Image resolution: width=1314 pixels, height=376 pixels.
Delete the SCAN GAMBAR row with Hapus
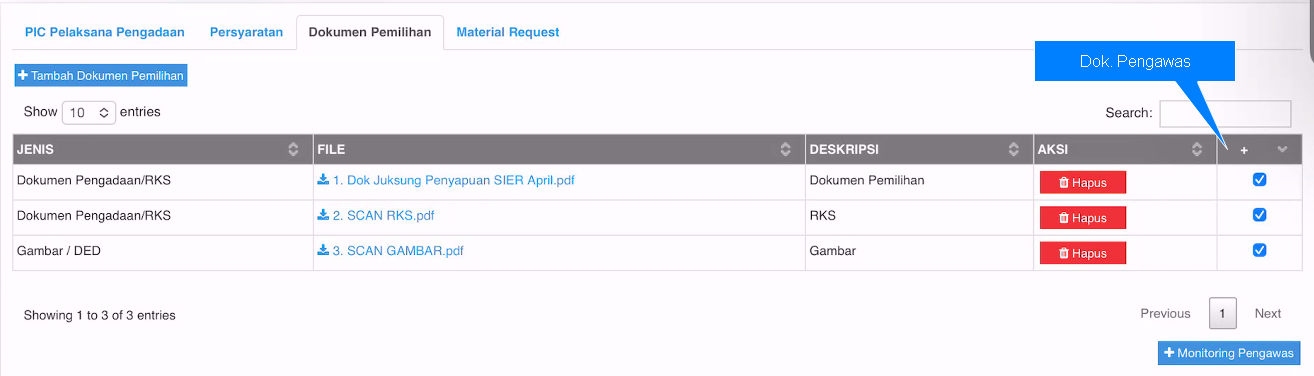[1083, 253]
